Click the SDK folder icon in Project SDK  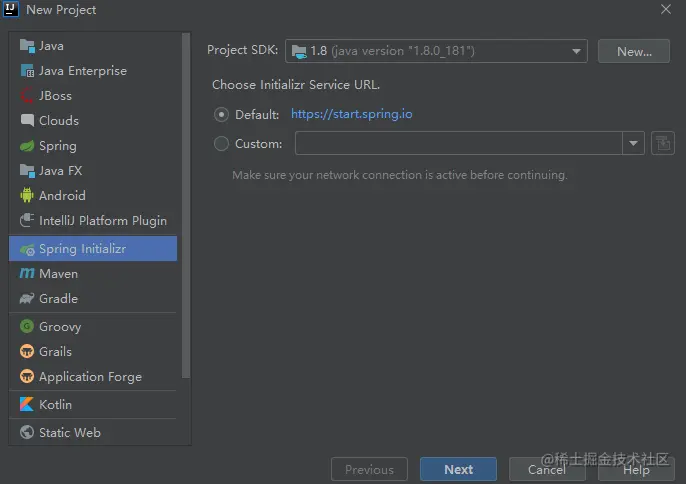pyautogui.click(x=299, y=52)
